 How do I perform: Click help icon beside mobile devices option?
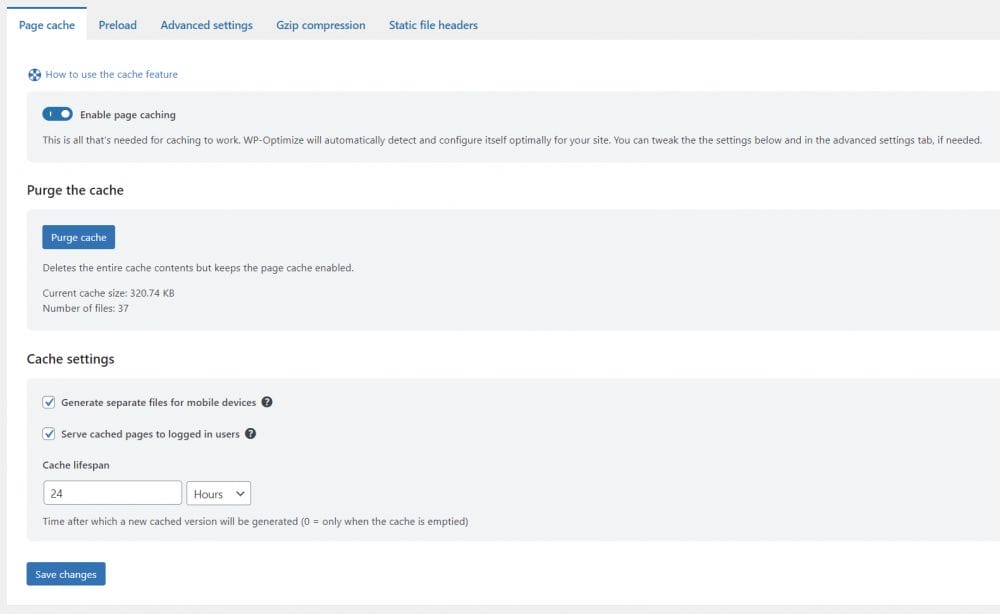click(x=267, y=402)
